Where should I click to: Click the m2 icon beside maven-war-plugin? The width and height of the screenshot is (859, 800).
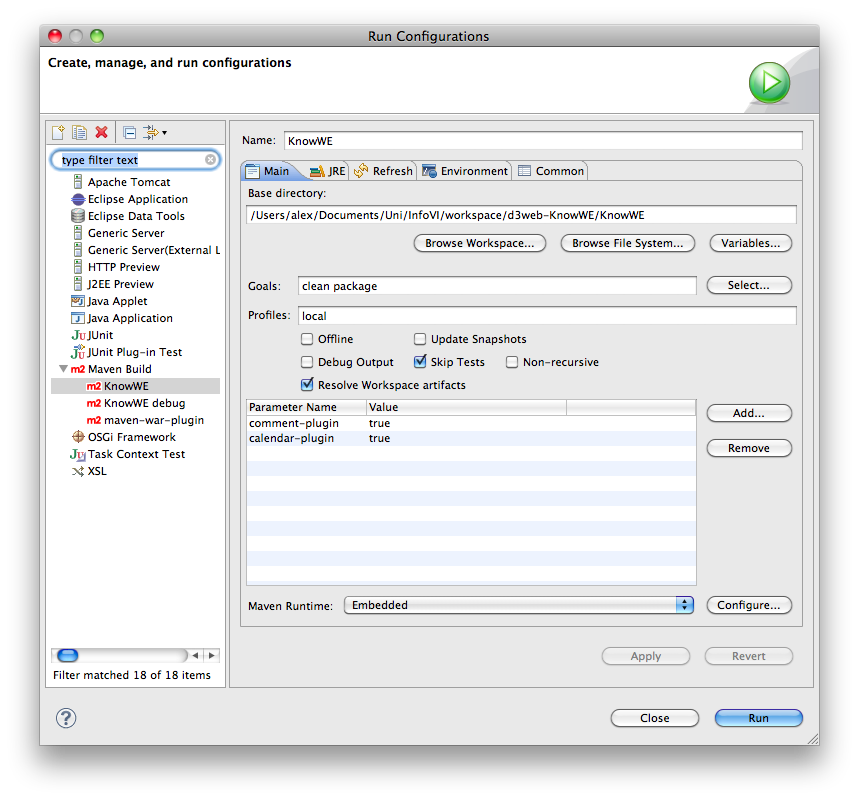[94, 420]
